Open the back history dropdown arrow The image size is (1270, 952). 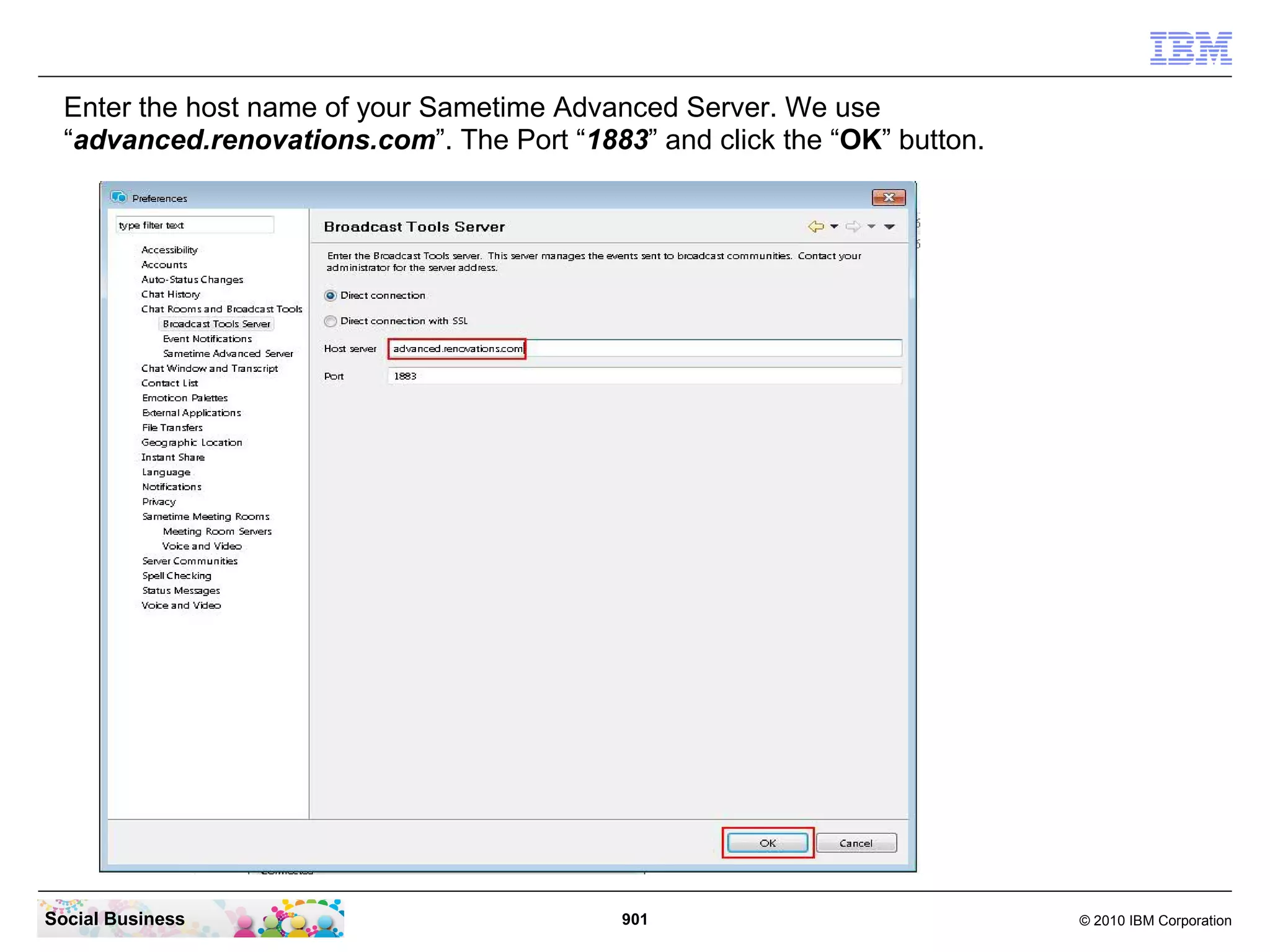[x=834, y=227]
